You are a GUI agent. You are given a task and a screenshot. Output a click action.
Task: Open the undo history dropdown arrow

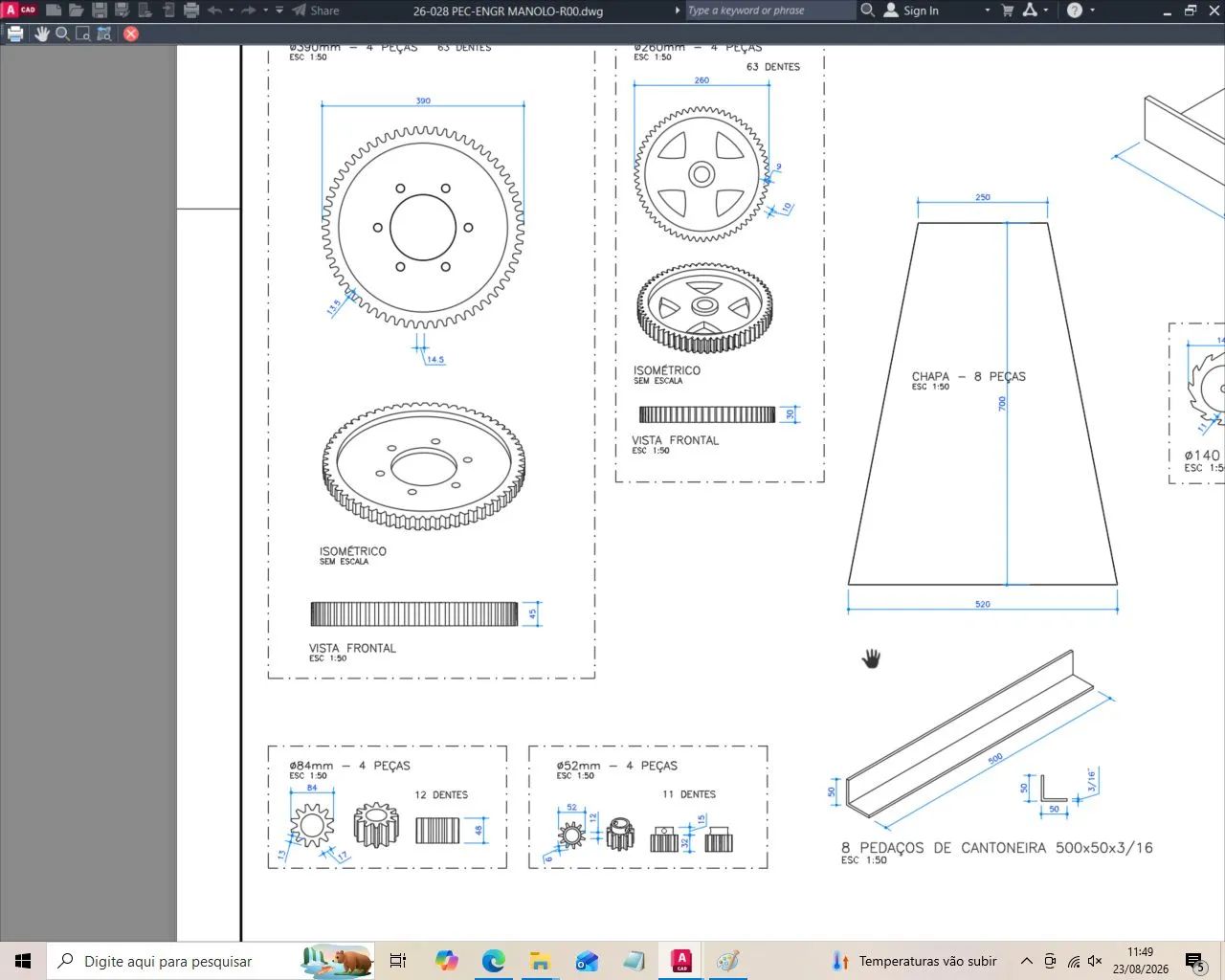pyautogui.click(x=232, y=11)
